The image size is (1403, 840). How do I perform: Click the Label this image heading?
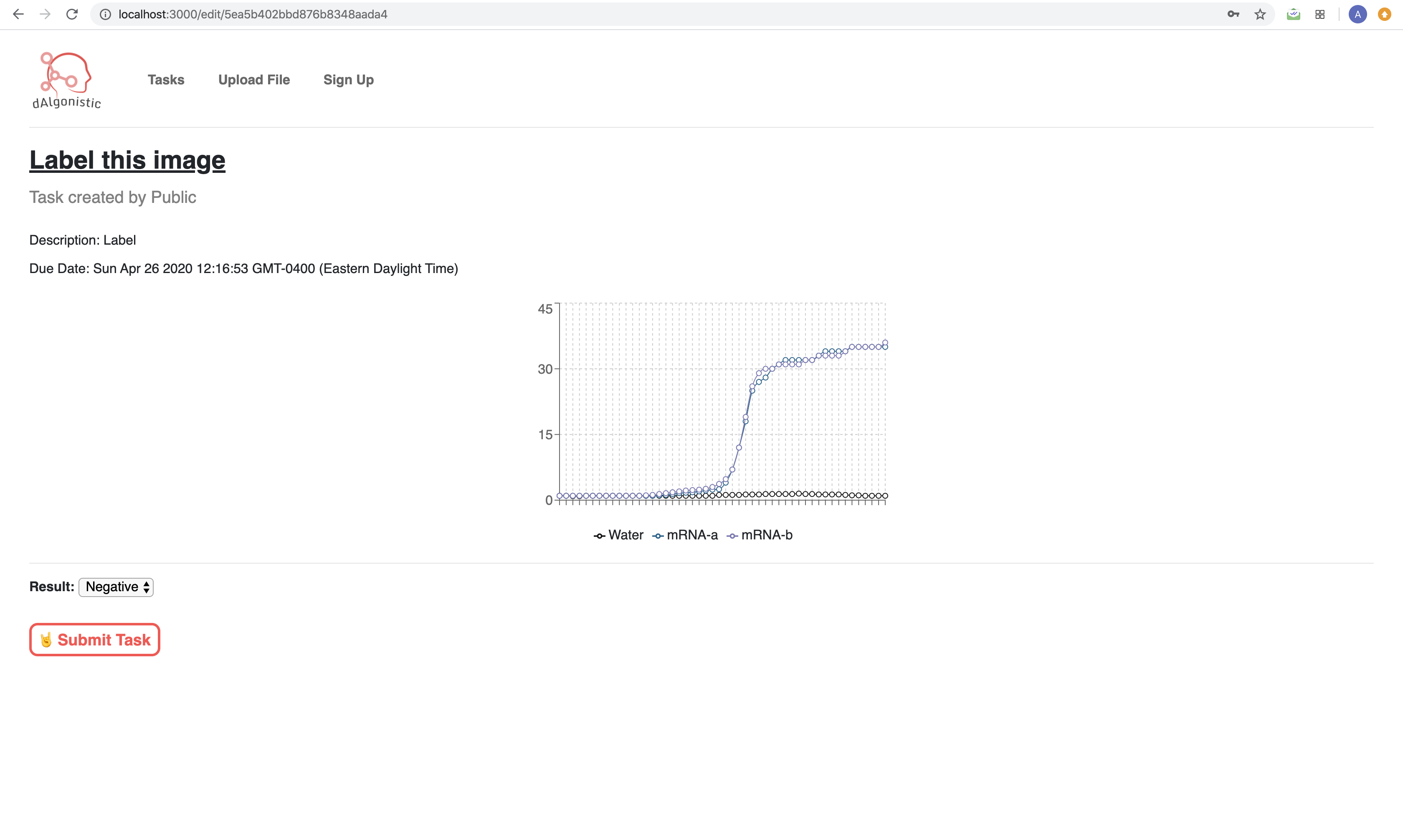(127, 160)
